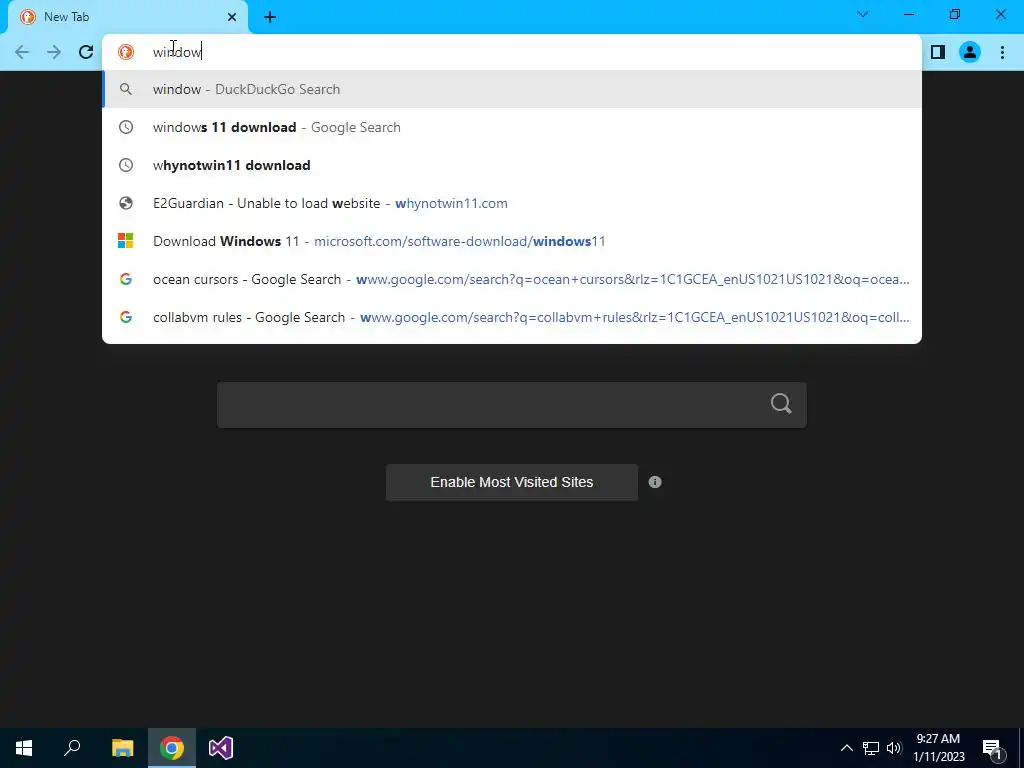Expand the tab search chevron
The height and width of the screenshot is (768, 1024).
tap(863, 14)
